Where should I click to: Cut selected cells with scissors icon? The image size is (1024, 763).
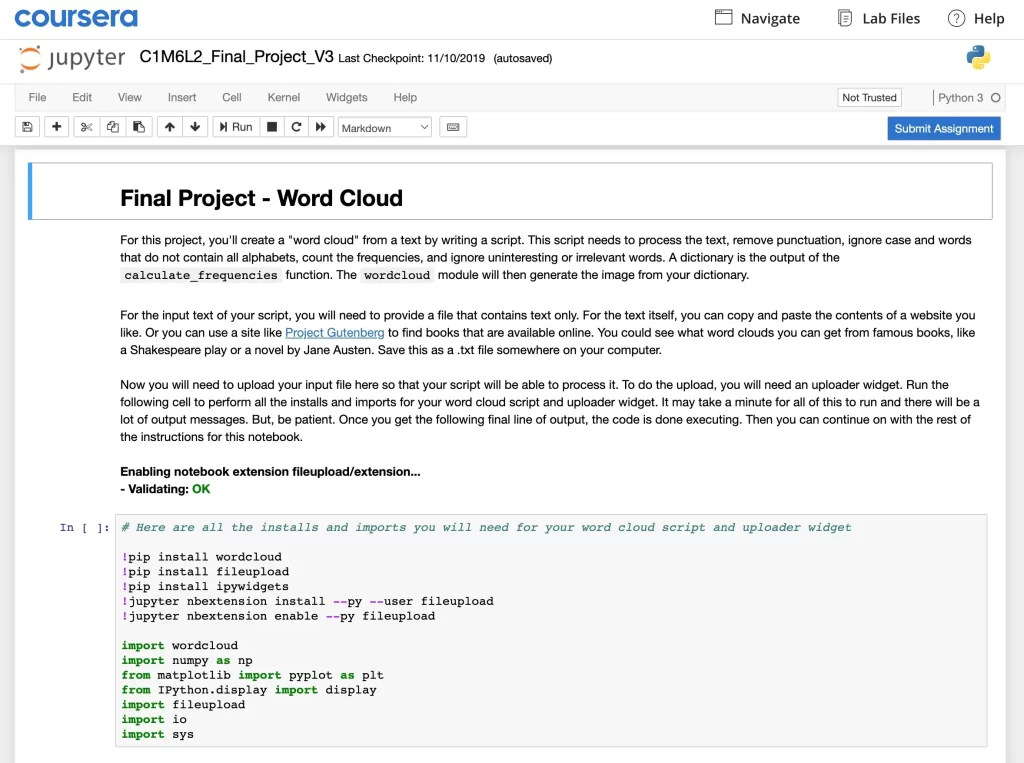click(86, 127)
